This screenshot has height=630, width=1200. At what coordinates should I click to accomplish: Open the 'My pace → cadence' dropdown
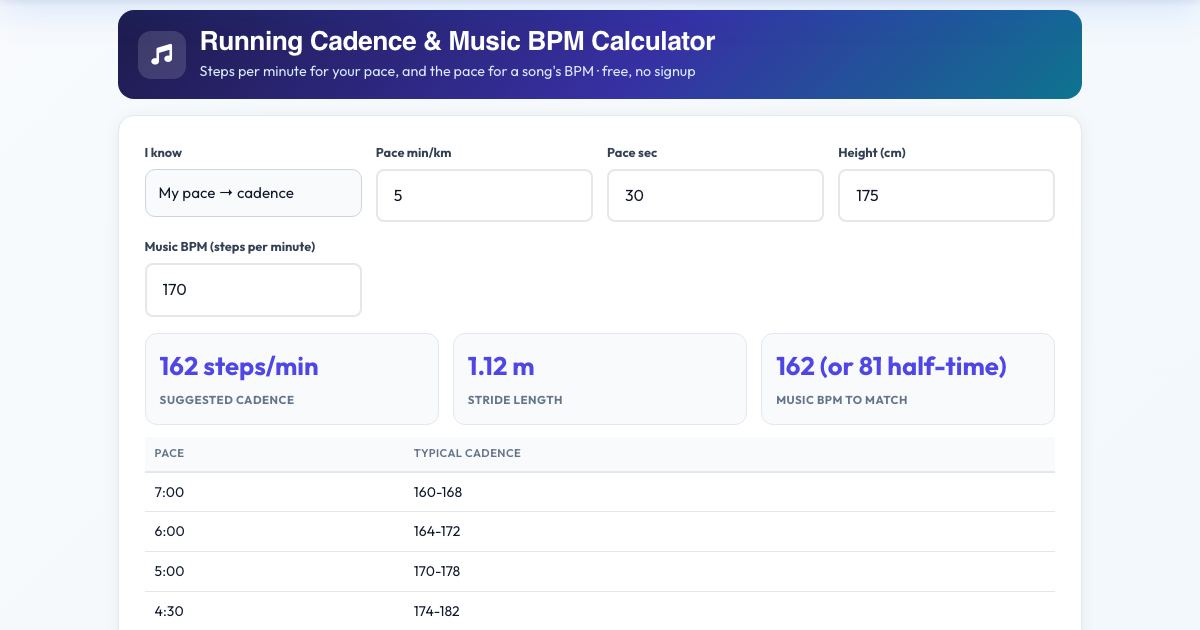(x=253, y=193)
